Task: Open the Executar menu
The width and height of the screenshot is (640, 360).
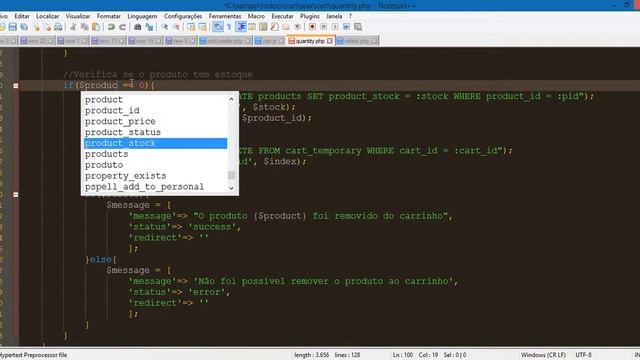Action: click(x=282, y=16)
